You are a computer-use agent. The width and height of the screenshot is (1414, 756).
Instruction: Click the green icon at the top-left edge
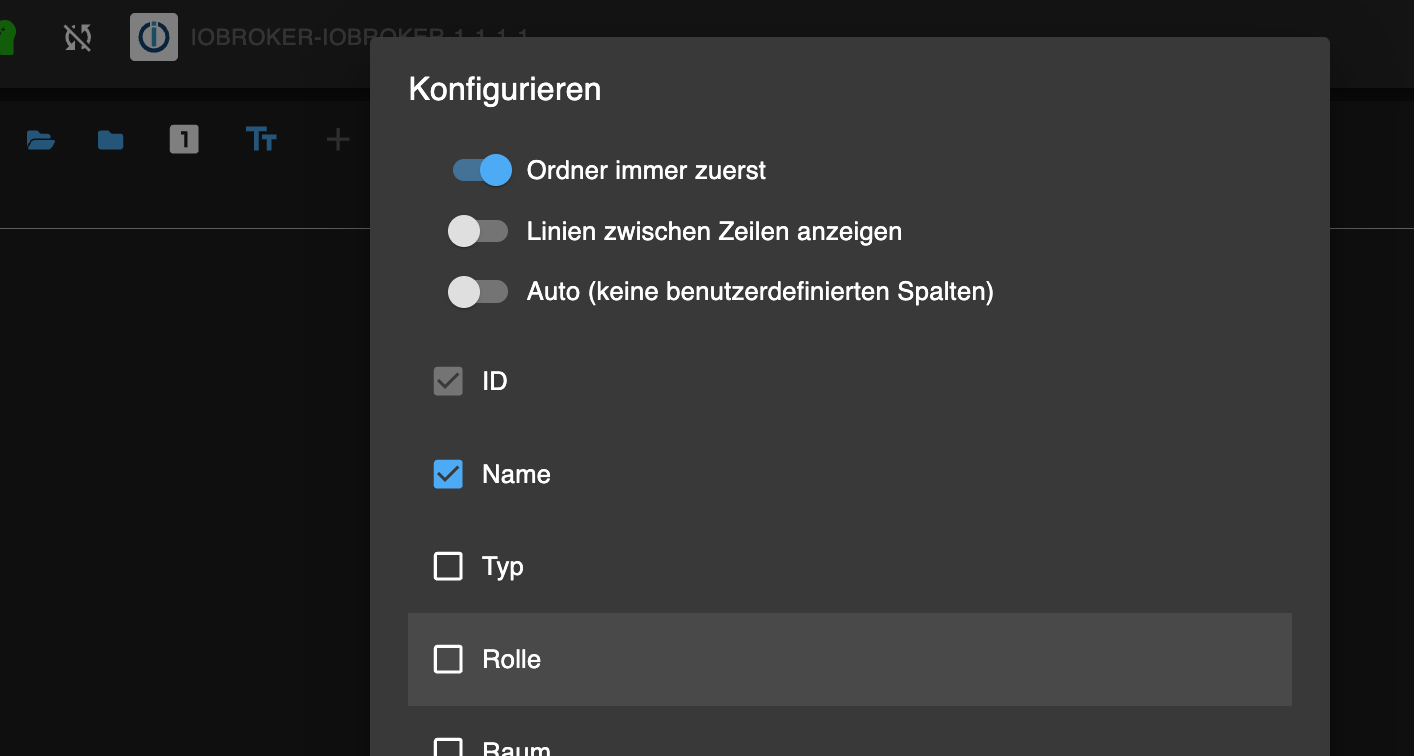pos(7,38)
